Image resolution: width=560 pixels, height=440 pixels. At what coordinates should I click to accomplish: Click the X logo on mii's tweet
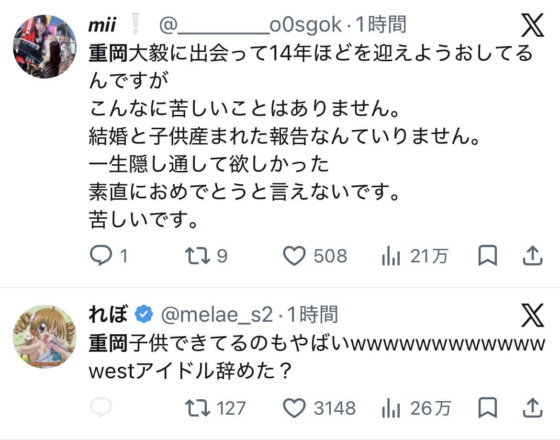click(x=532, y=25)
